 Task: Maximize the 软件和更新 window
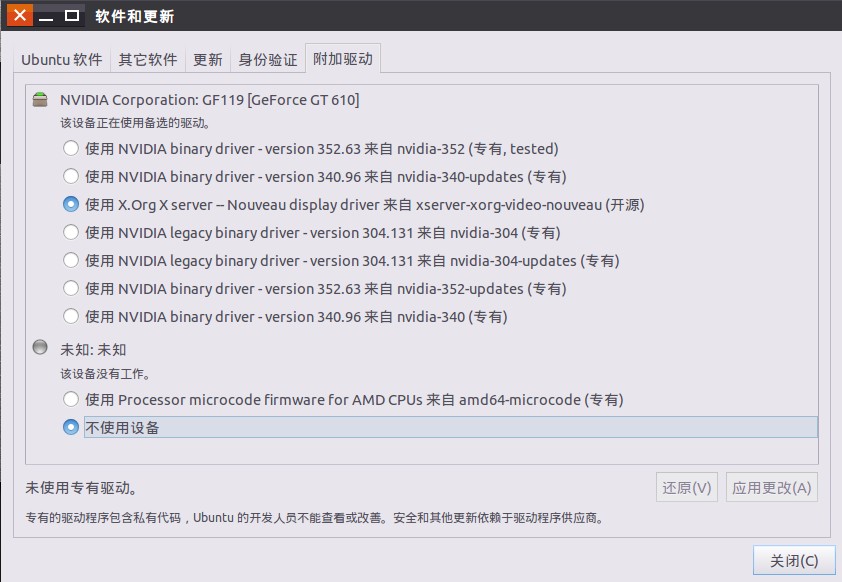pyautogui.click(x=72, y=16)
